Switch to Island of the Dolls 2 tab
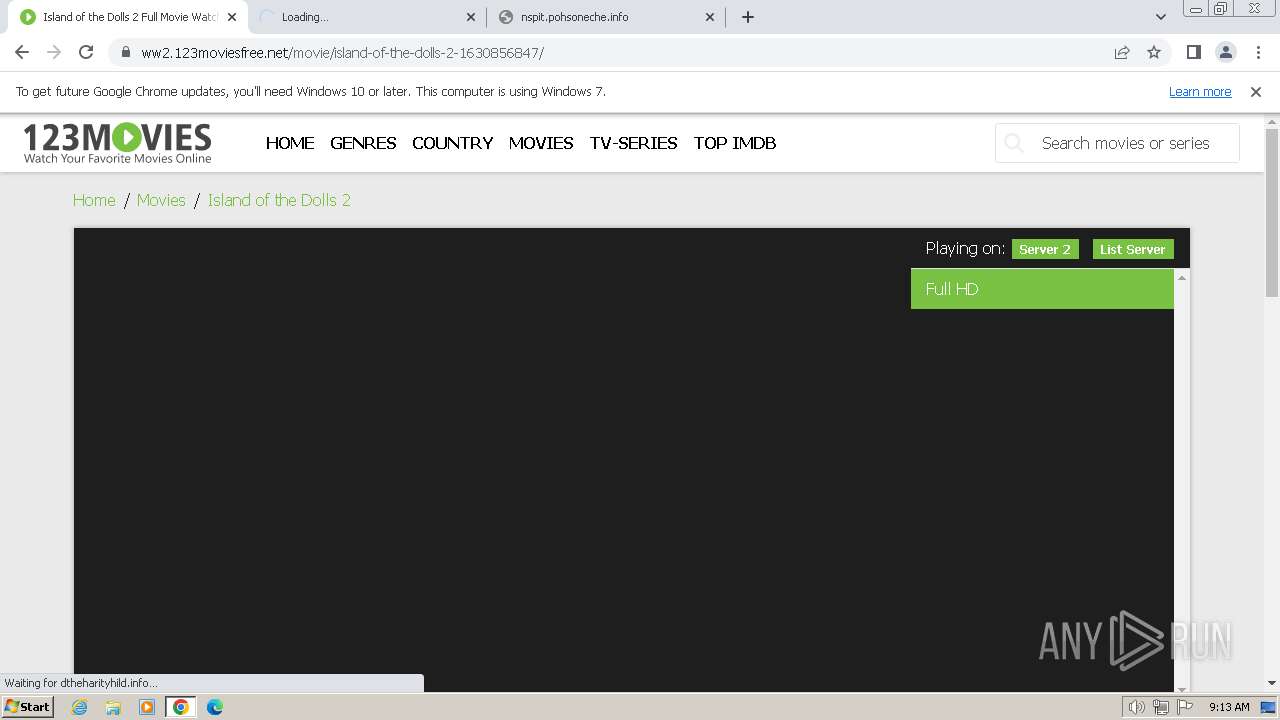The height and width of the screenshot is (720, 1280). point(130,17)
